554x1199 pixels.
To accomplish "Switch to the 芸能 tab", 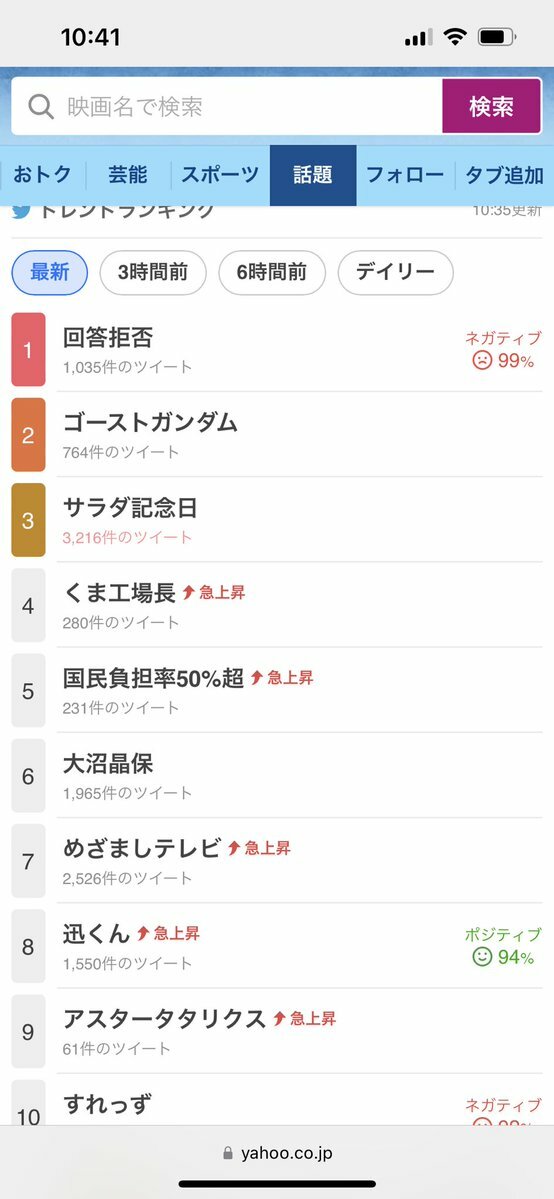I will [x=128, y=175].
